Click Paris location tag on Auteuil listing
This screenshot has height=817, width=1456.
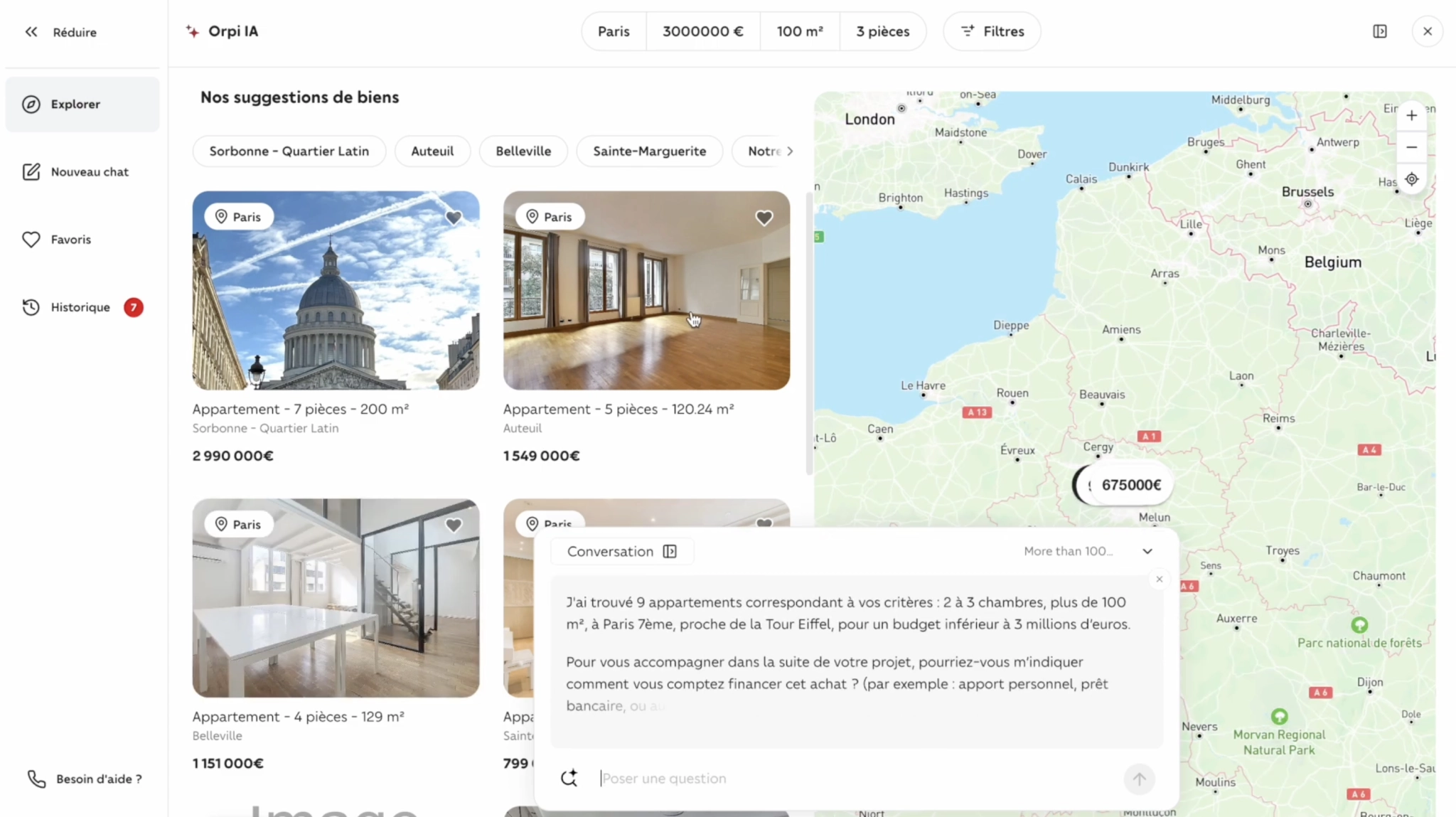point(549,217)
